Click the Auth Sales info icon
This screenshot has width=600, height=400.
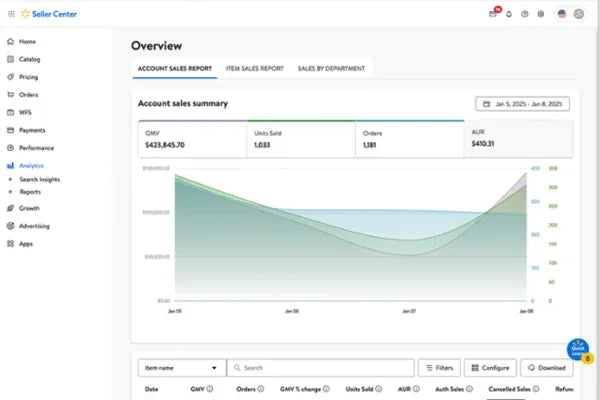(469, 389)
